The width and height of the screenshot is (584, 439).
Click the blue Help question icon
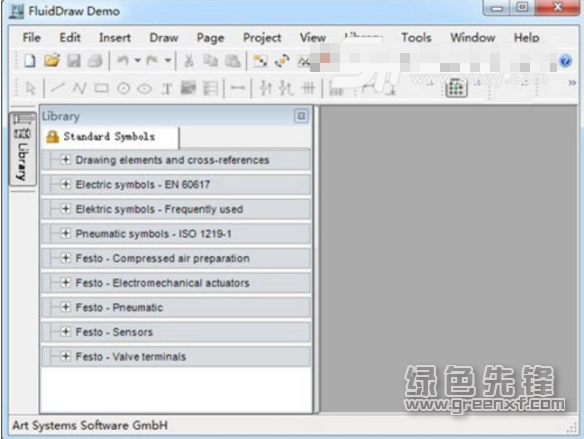click(565, 61)
